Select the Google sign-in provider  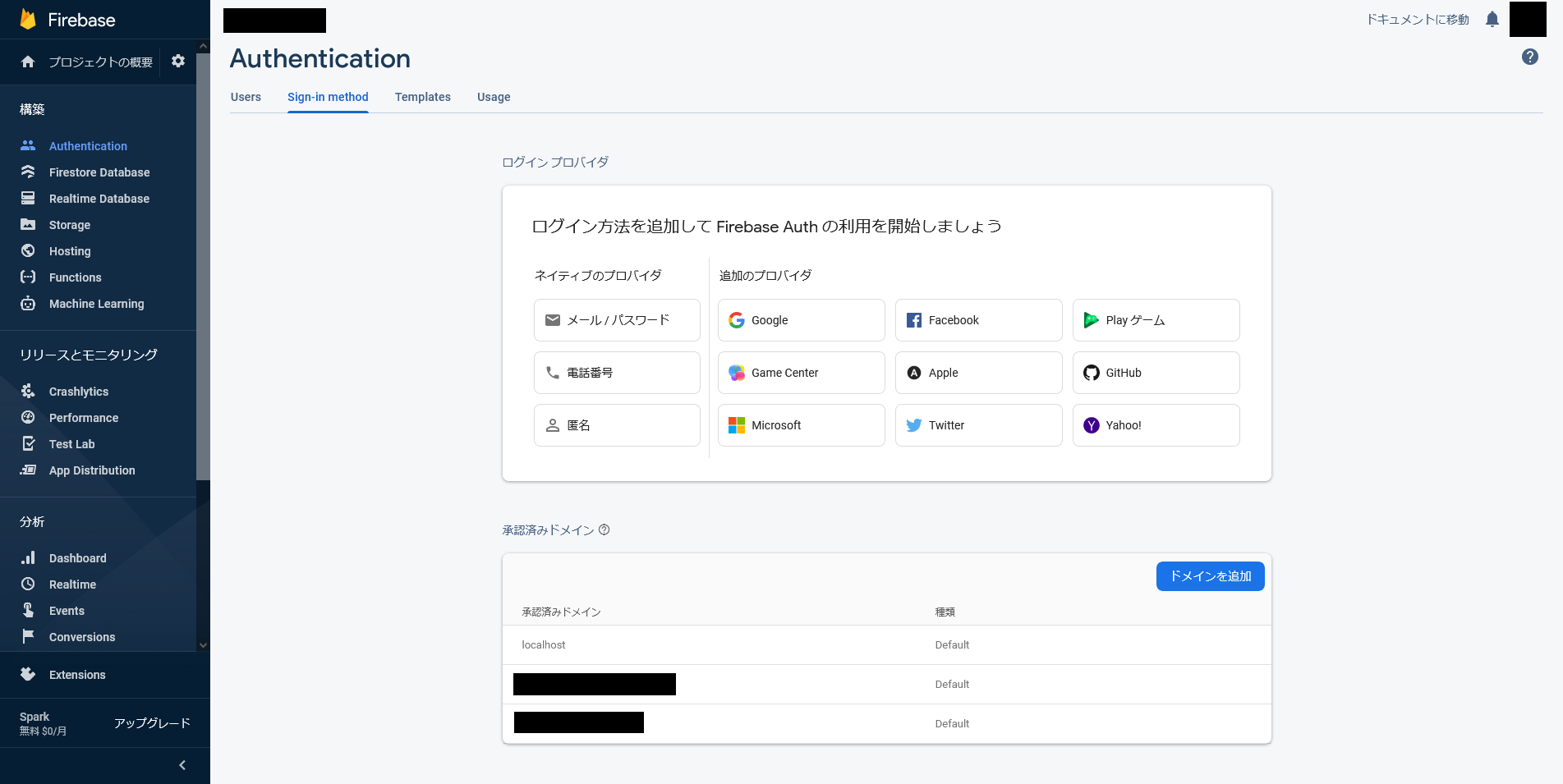pyautogui.click(x=801, y=320)
